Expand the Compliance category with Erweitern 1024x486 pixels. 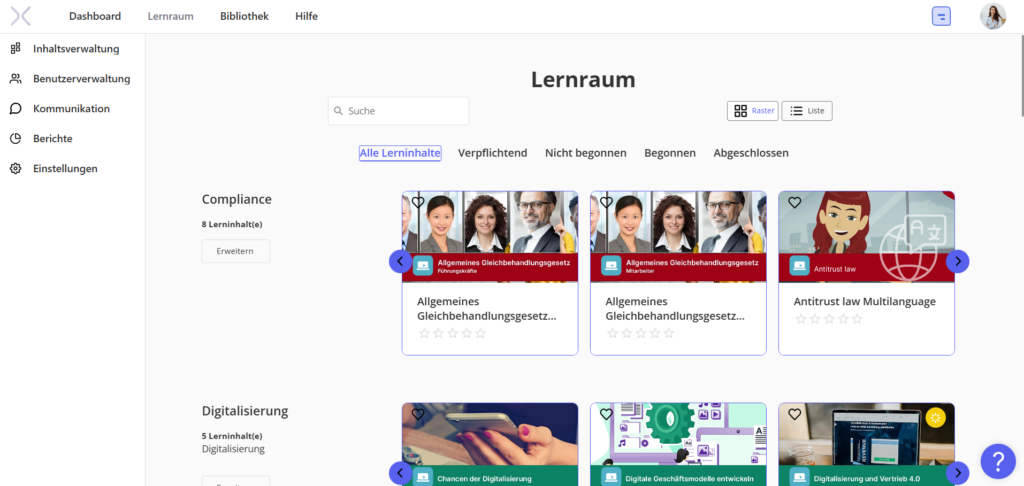(235, 251)
